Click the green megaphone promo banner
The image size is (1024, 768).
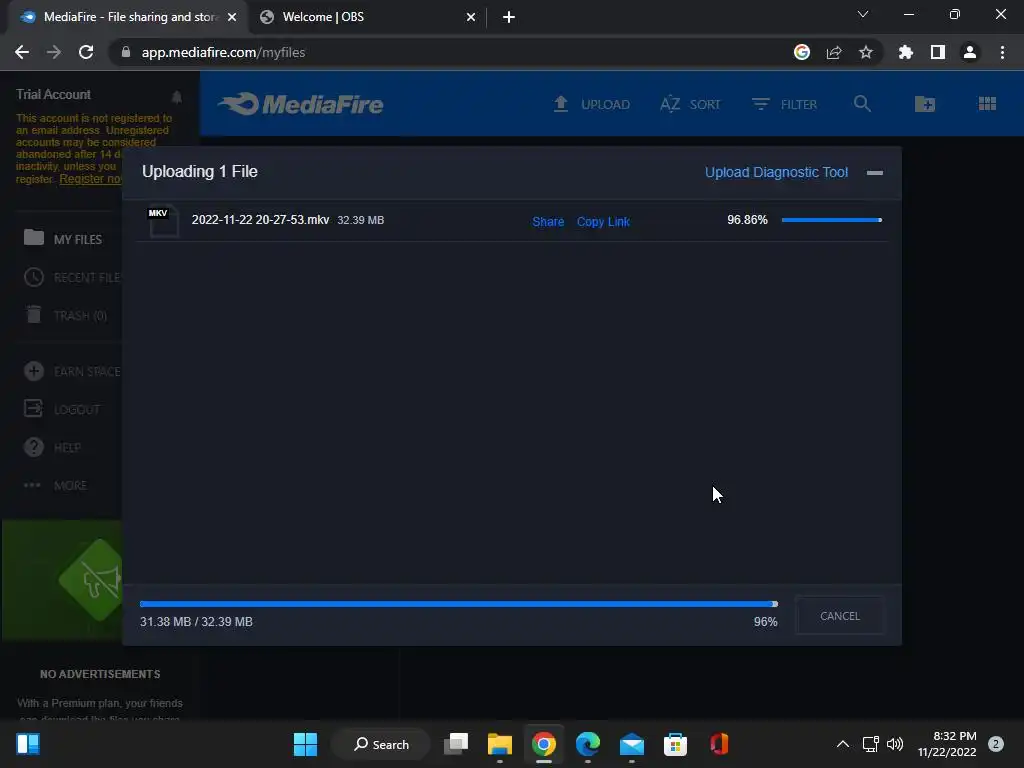click(63, 580)
